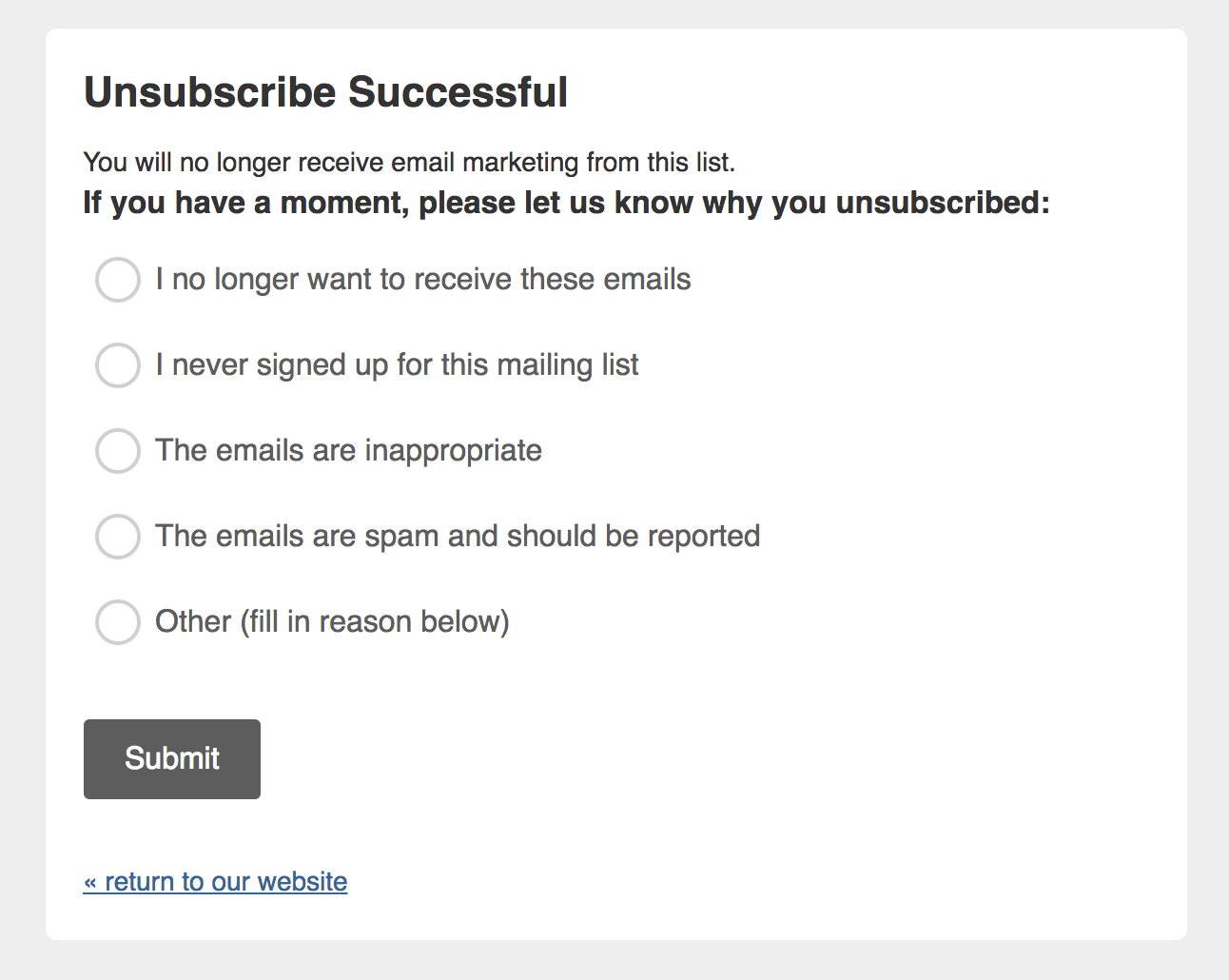Click the 'I never signed up for this mailing list' label
1229x980 pixels.
[397, 365]
